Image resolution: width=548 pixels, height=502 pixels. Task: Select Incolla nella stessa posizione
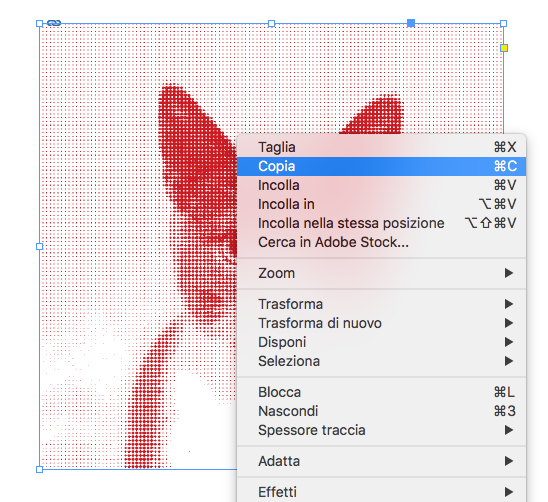click(381, 223)
